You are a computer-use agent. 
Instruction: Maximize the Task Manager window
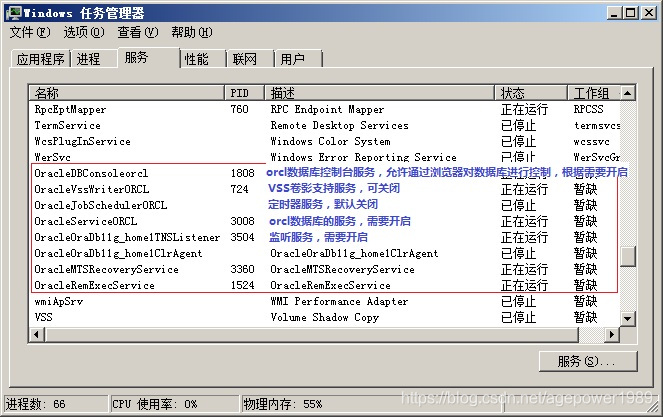click(630, 13)
